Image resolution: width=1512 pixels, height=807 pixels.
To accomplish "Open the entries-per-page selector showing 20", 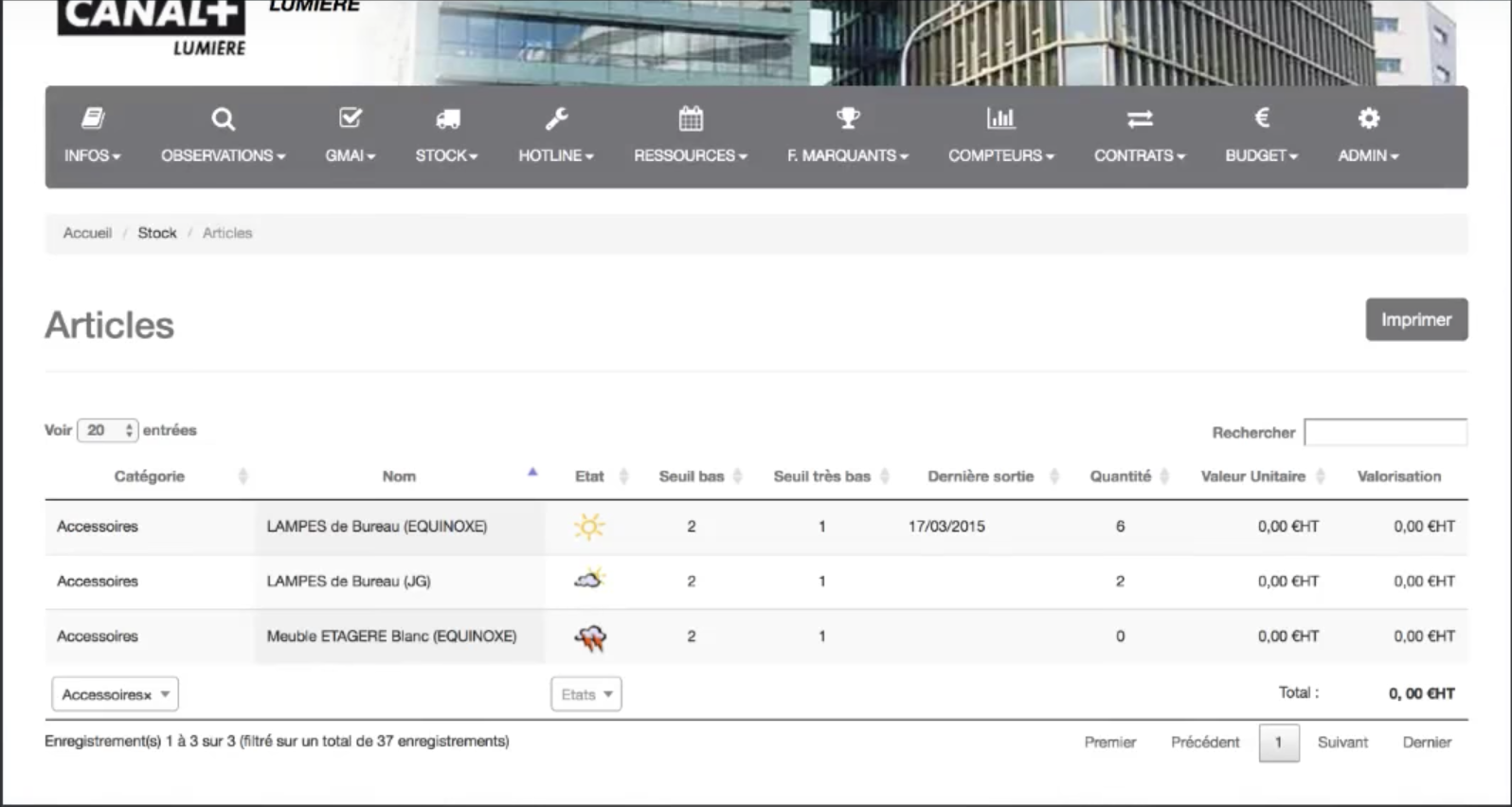I will (108, 430).
